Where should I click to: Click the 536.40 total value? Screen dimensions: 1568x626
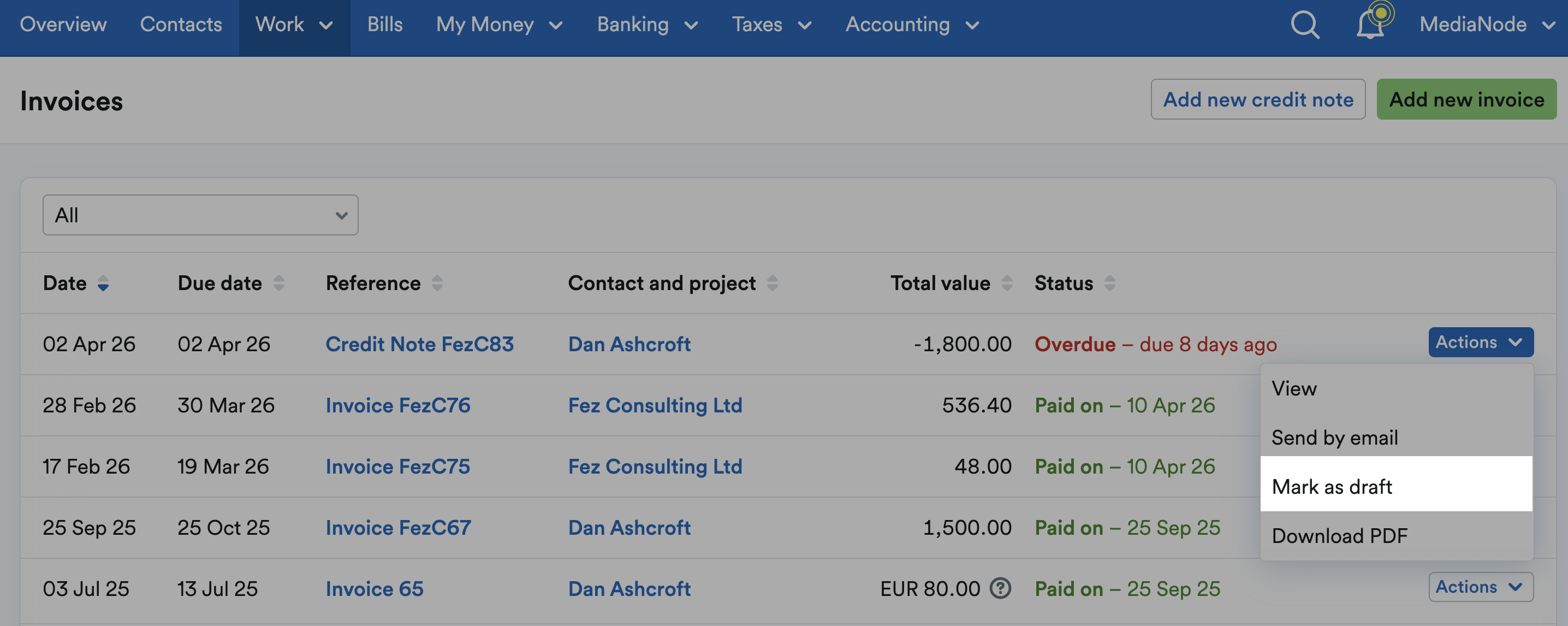click(x=976, y=405)
